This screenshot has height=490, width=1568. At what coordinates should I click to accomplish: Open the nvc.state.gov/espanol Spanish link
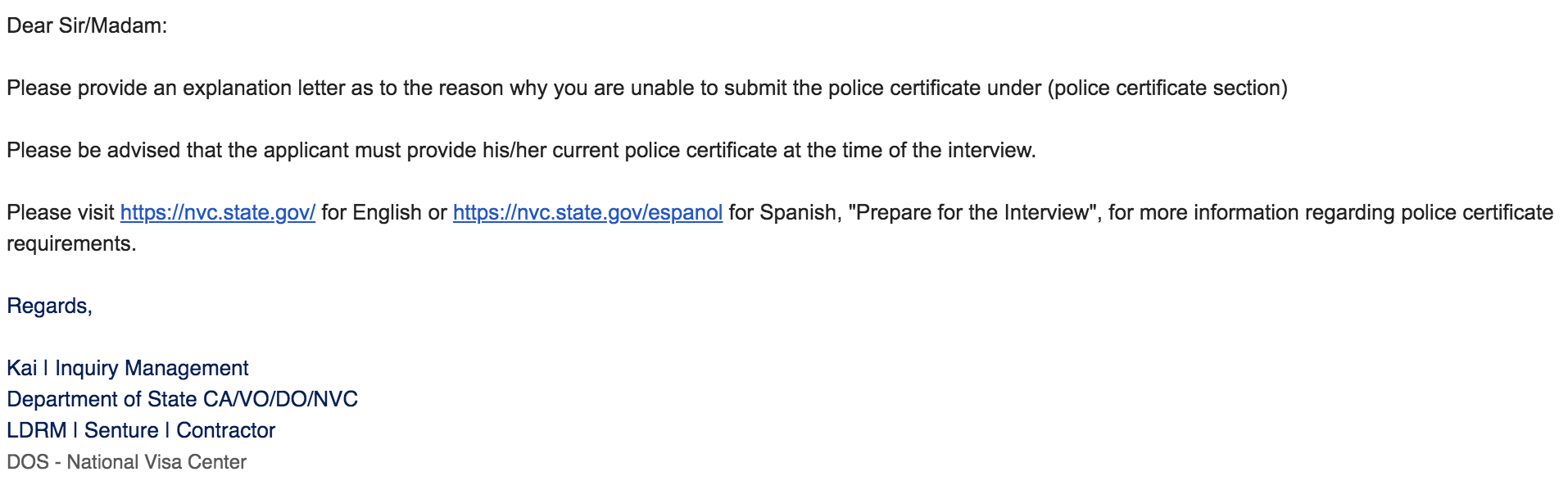[x=587, y=213]
